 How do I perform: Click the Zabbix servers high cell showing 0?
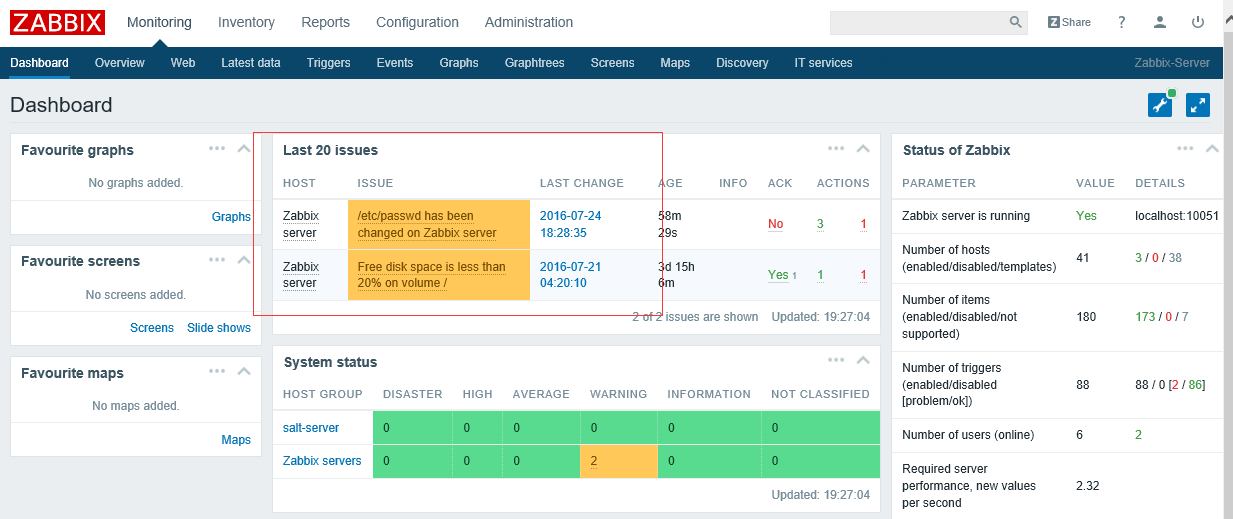click(477, 461)
